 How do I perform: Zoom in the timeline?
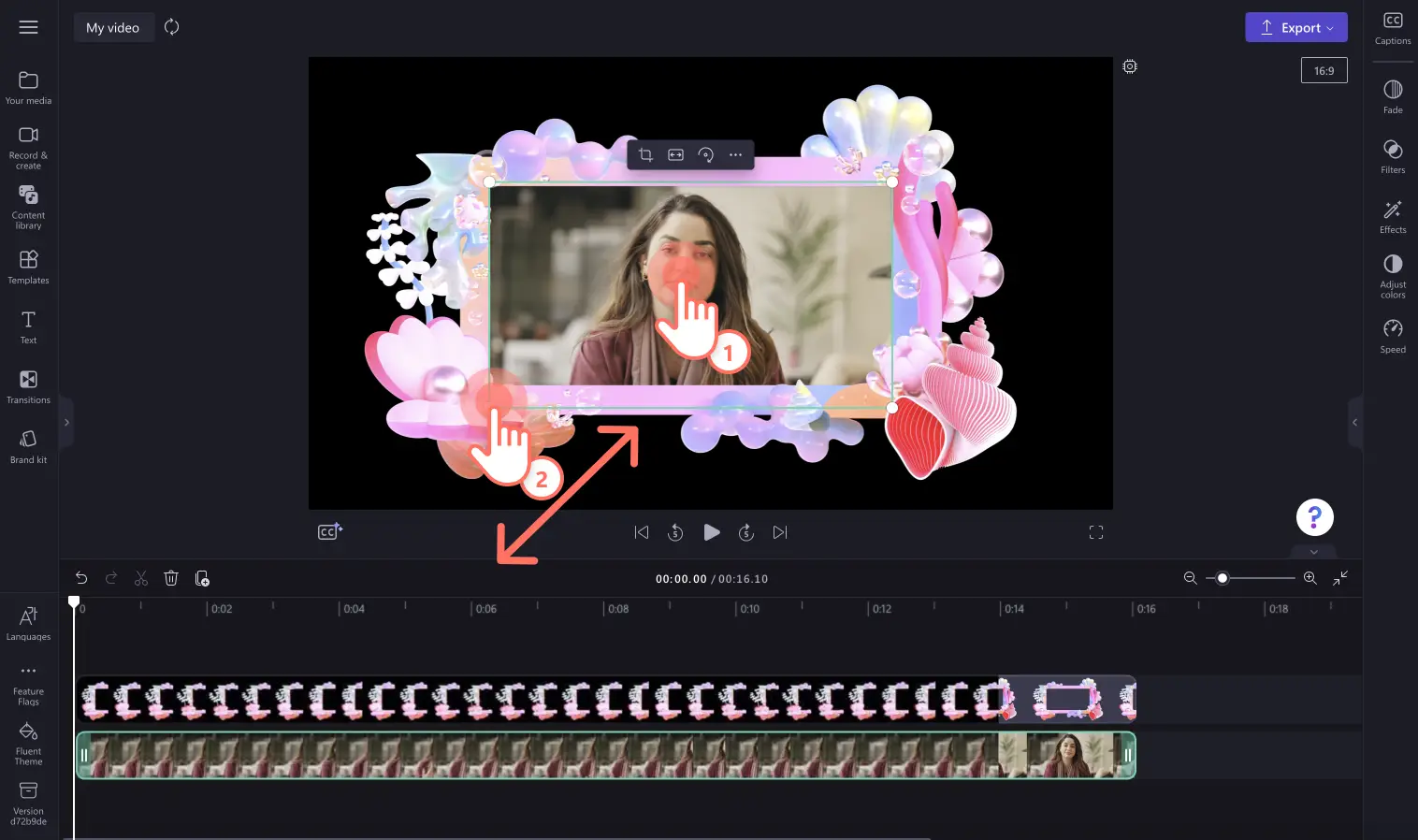1309,578
